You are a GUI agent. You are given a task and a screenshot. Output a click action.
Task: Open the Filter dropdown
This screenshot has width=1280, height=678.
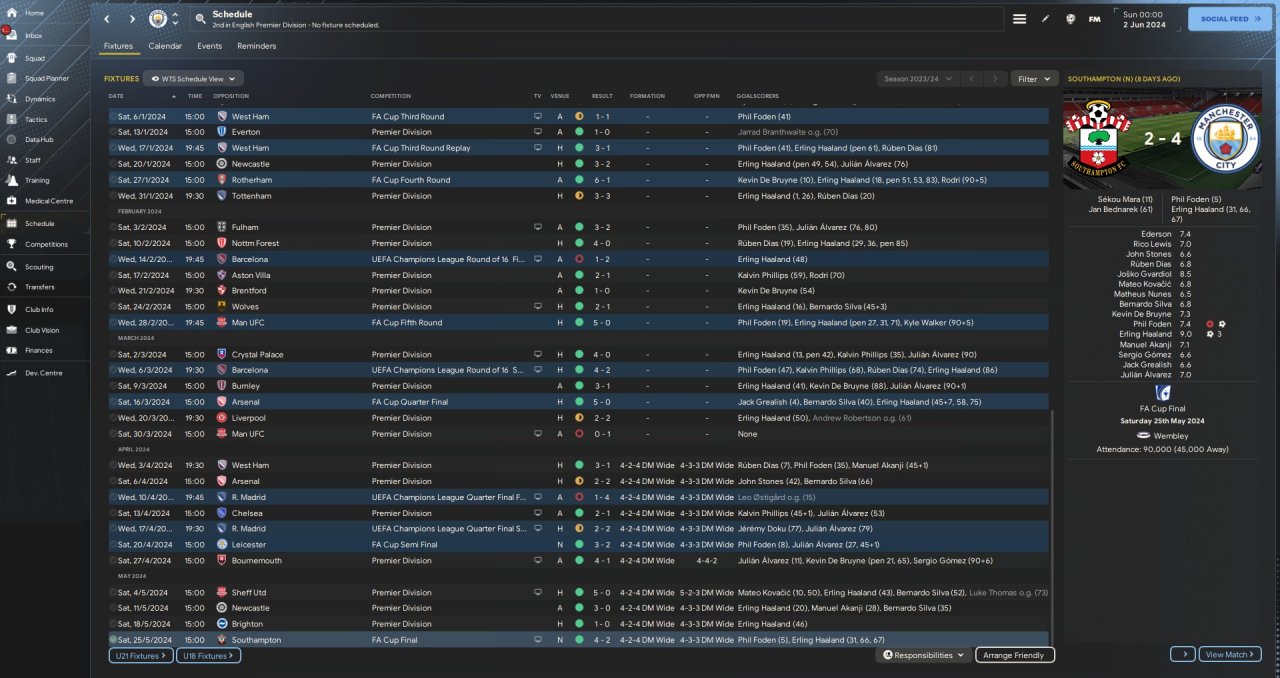click(1034, 78)
